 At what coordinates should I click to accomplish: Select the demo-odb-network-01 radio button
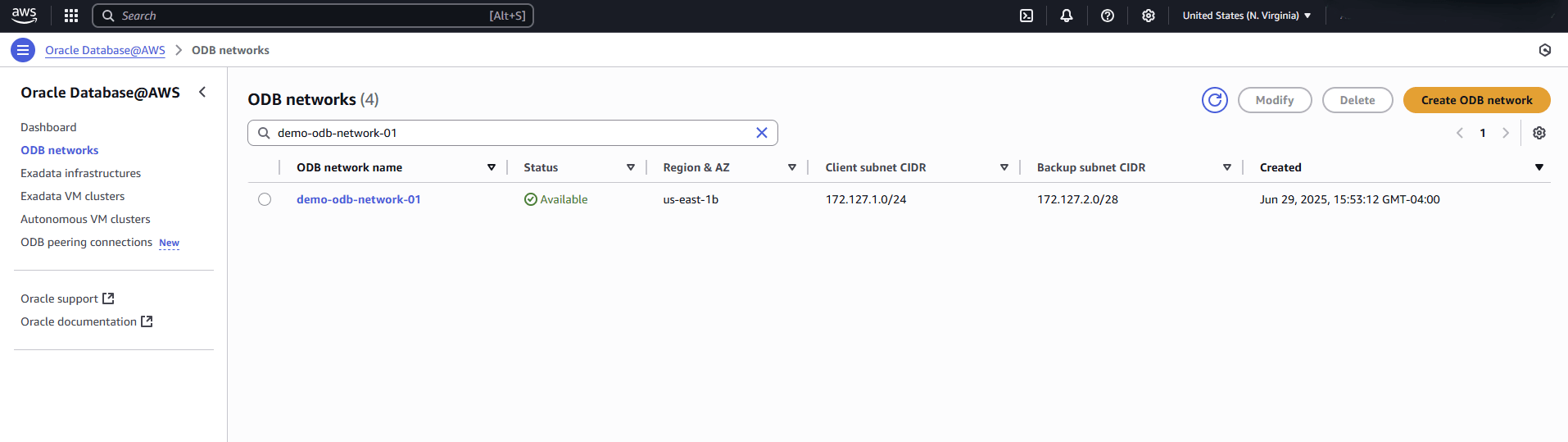coord(265,199)
